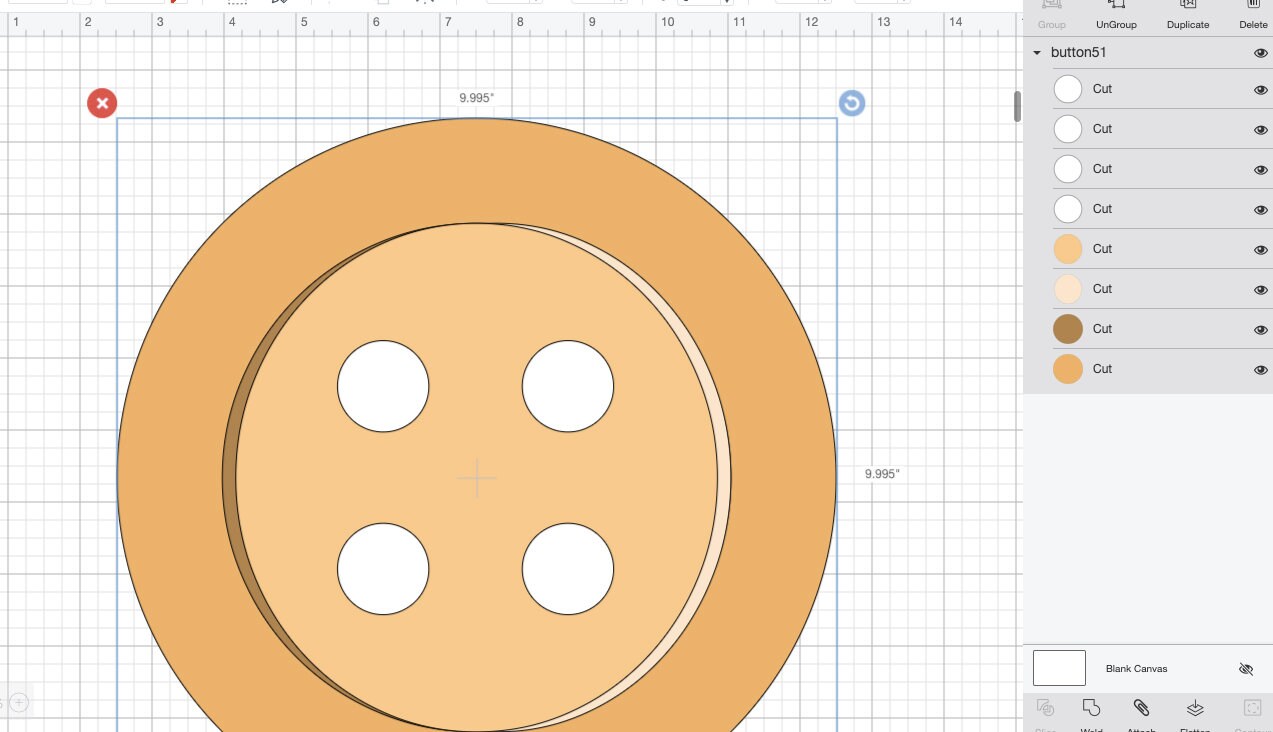Click the light cream layer color swatch

pos(1067,289)
